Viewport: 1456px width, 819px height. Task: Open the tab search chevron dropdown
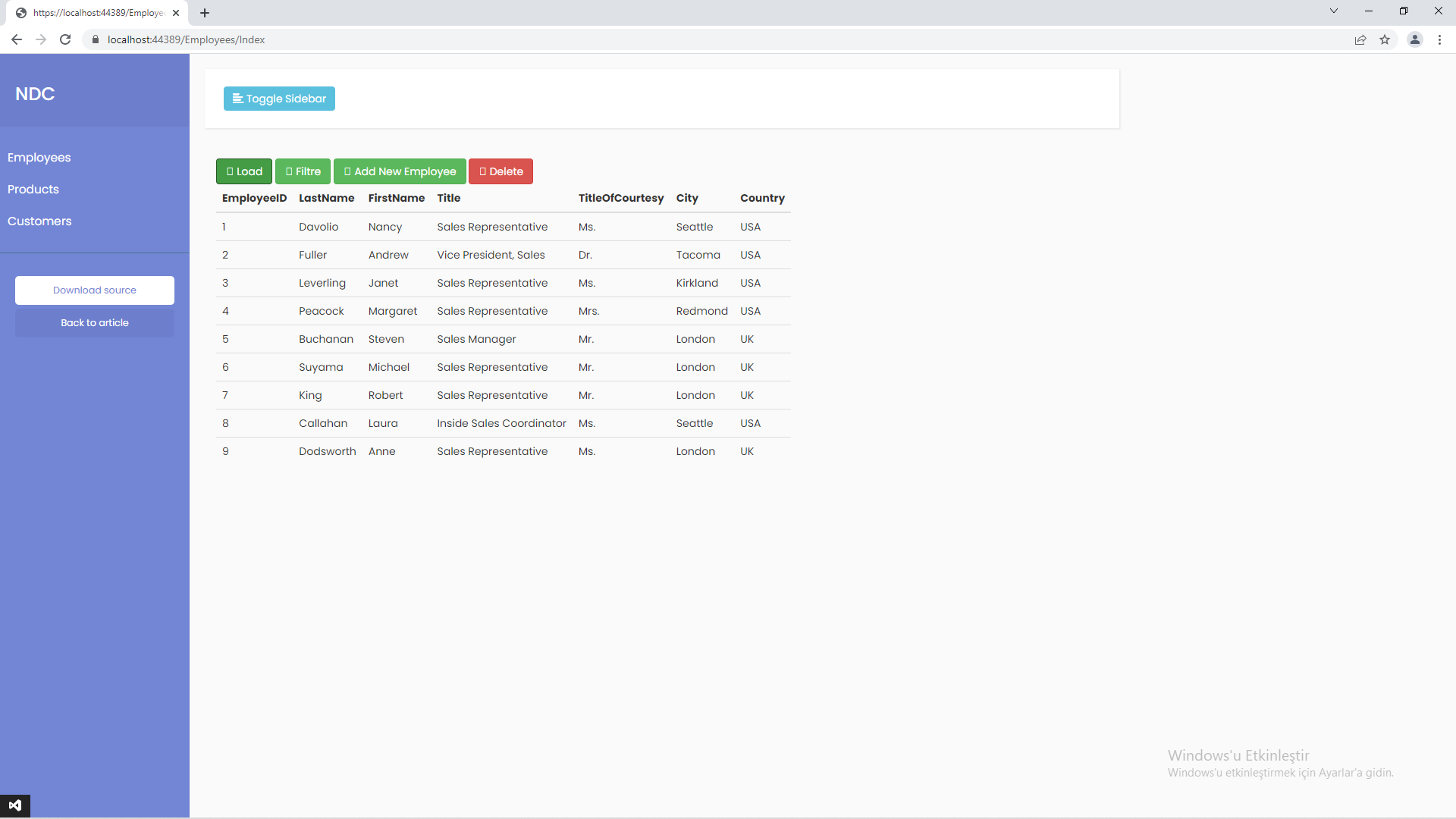tap(1333, 11)
